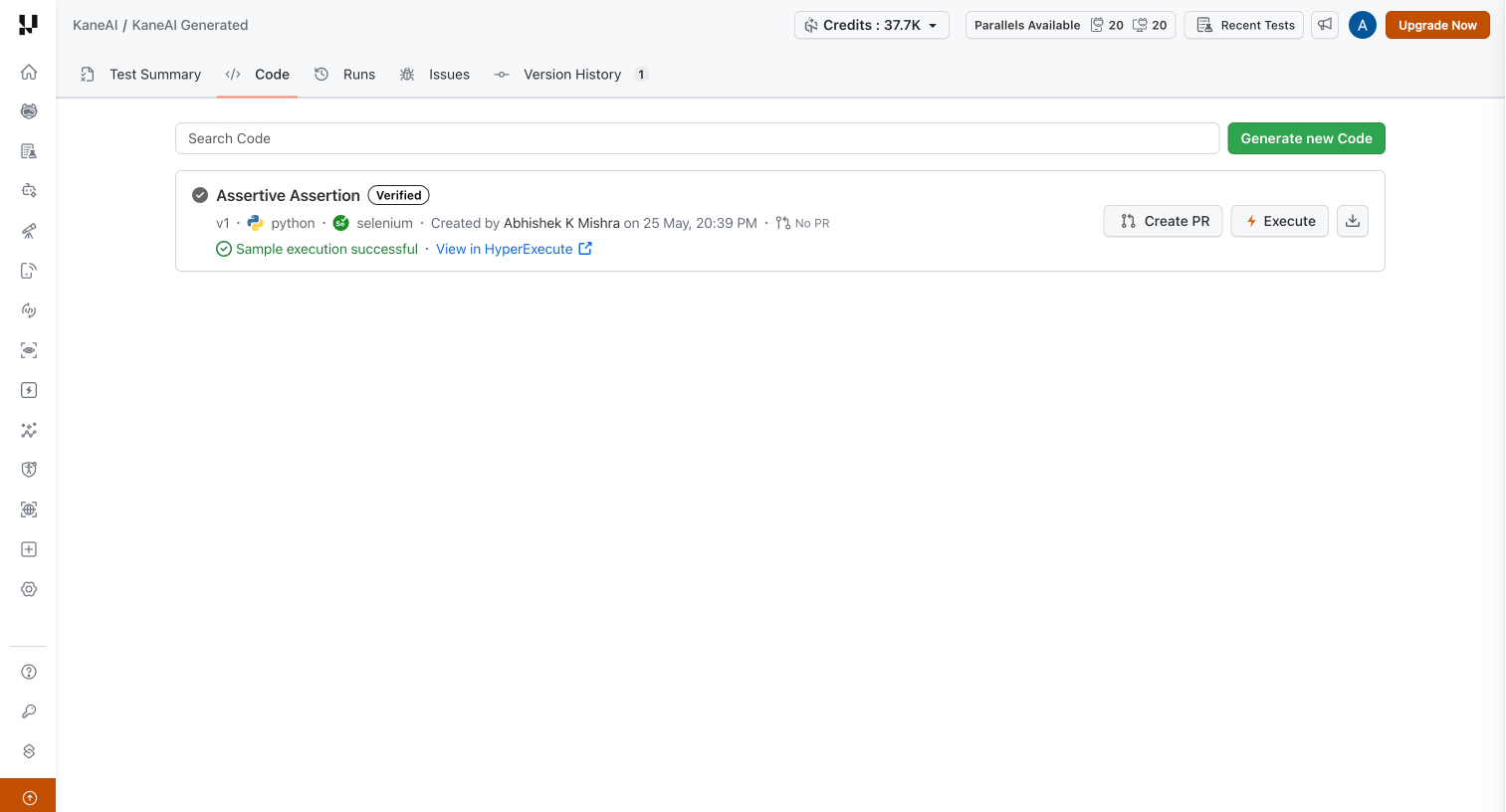Click KaneAI in the breadcrumb
The height and width of the screenshot is (812, 1506).
click(95, 25)
